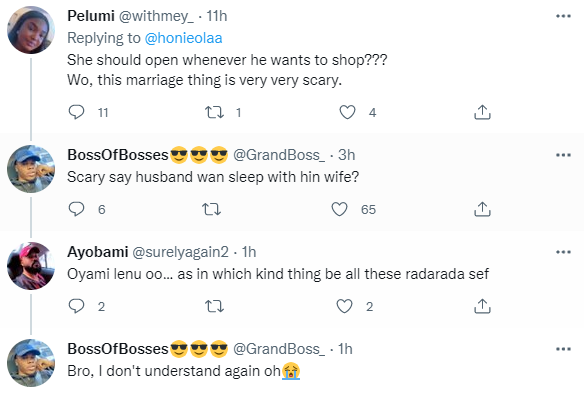Share Ayobami's tweet
Screen dimensions: 584x394
coord(482,306)
